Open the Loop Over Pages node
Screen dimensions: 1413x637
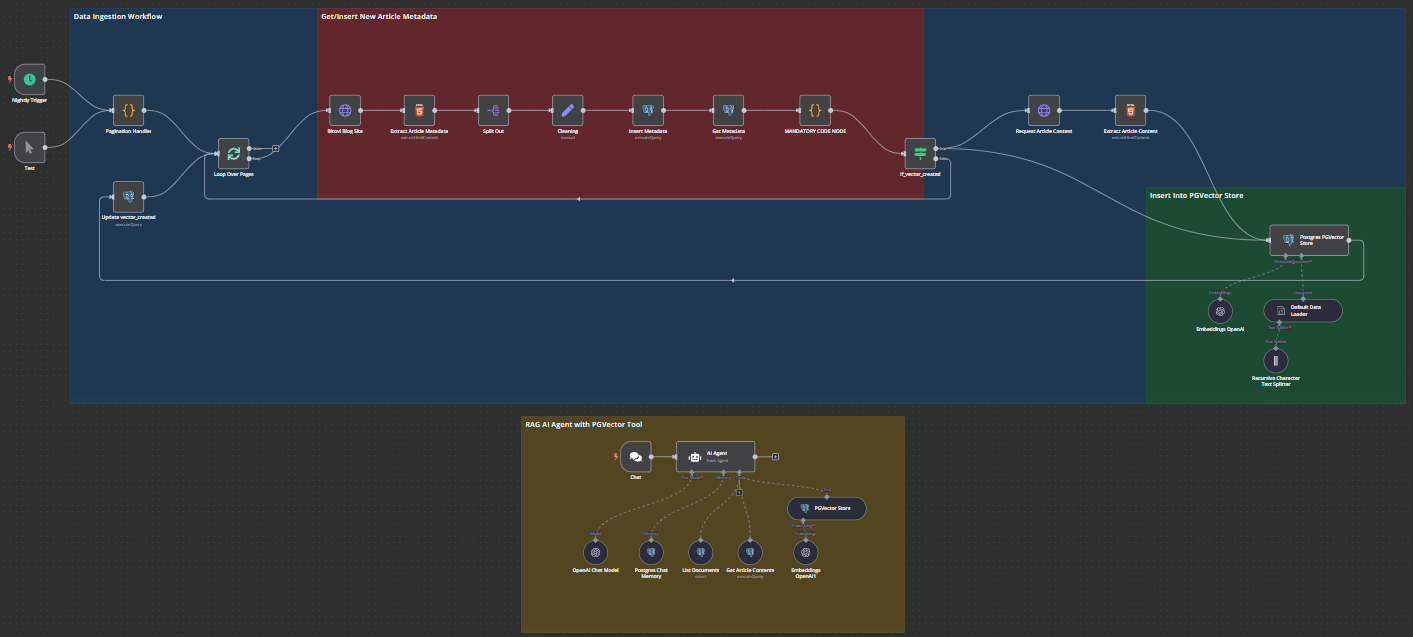(x=233, y=153)
